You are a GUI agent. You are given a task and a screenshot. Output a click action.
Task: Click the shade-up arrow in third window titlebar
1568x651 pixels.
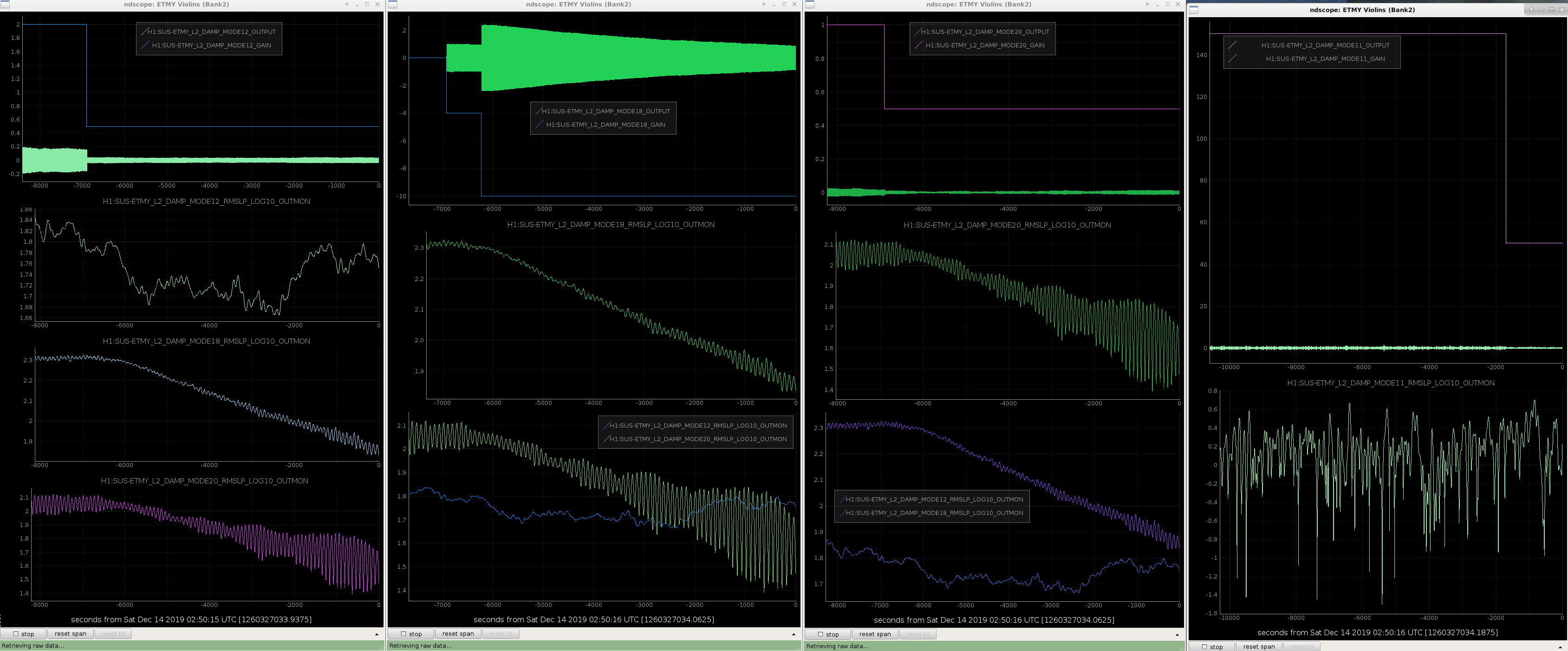click(1147, 4)
